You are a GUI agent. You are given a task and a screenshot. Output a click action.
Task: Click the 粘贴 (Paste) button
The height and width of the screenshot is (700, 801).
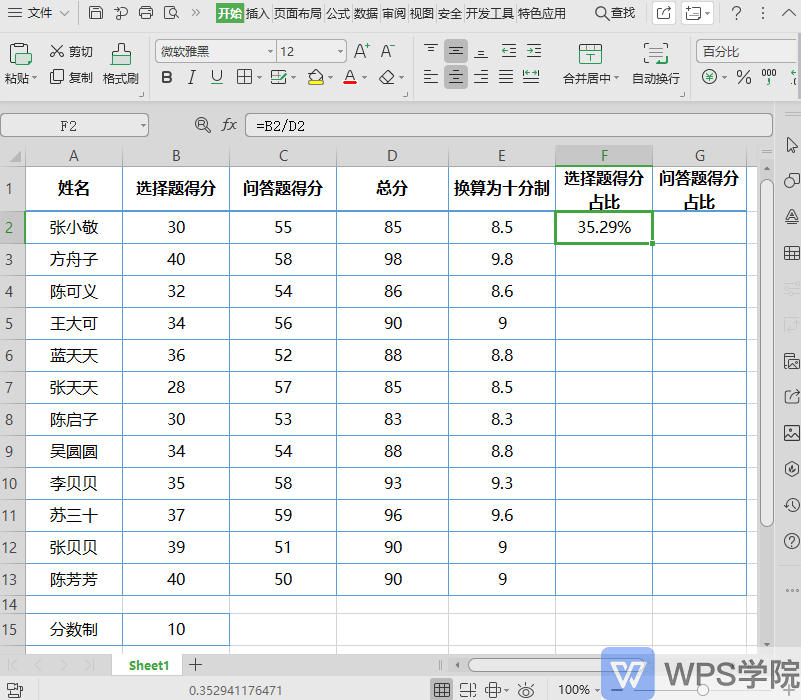[21, 58]
